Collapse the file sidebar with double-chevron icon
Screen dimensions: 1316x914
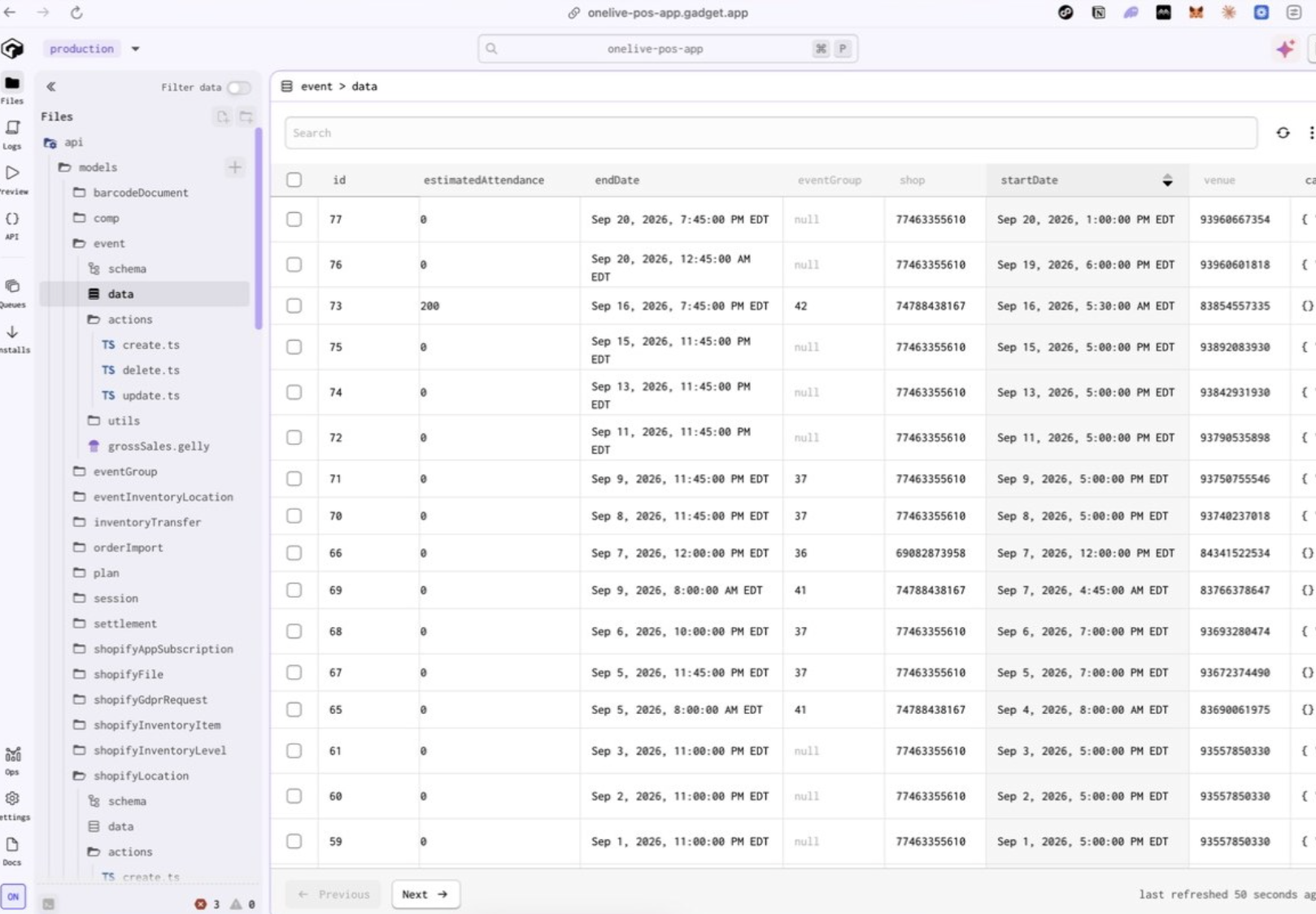[x=51, y=86]
